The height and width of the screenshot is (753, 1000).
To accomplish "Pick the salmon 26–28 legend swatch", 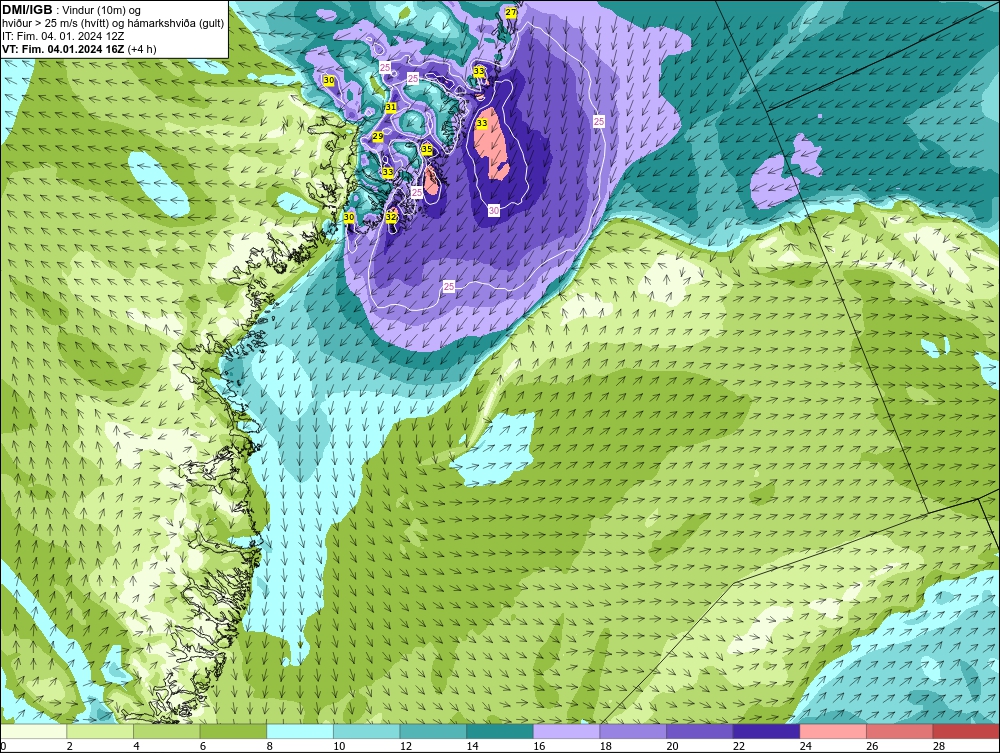I will 899,731.
